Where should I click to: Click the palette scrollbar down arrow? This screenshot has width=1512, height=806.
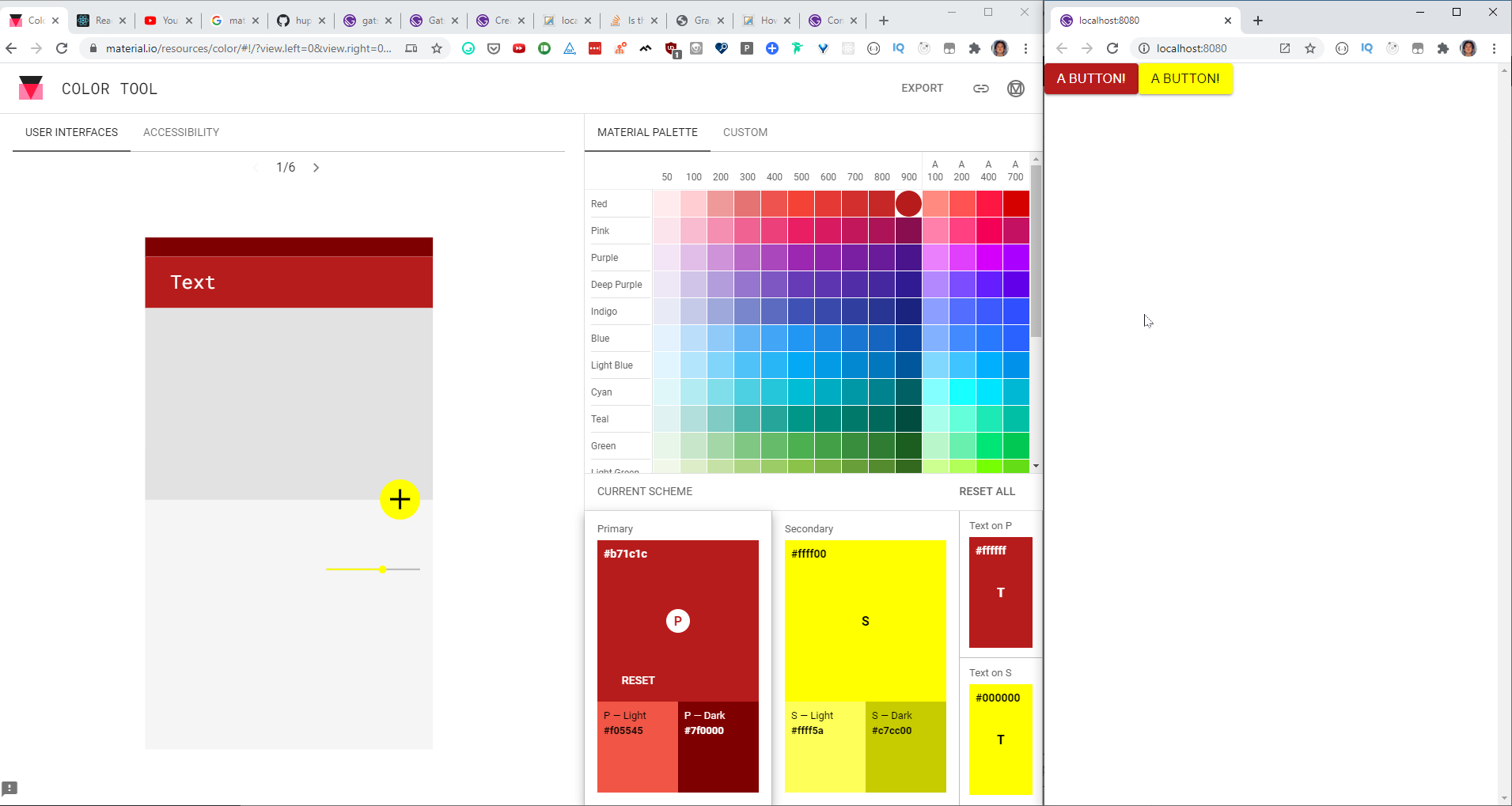tap(1036, 467)
